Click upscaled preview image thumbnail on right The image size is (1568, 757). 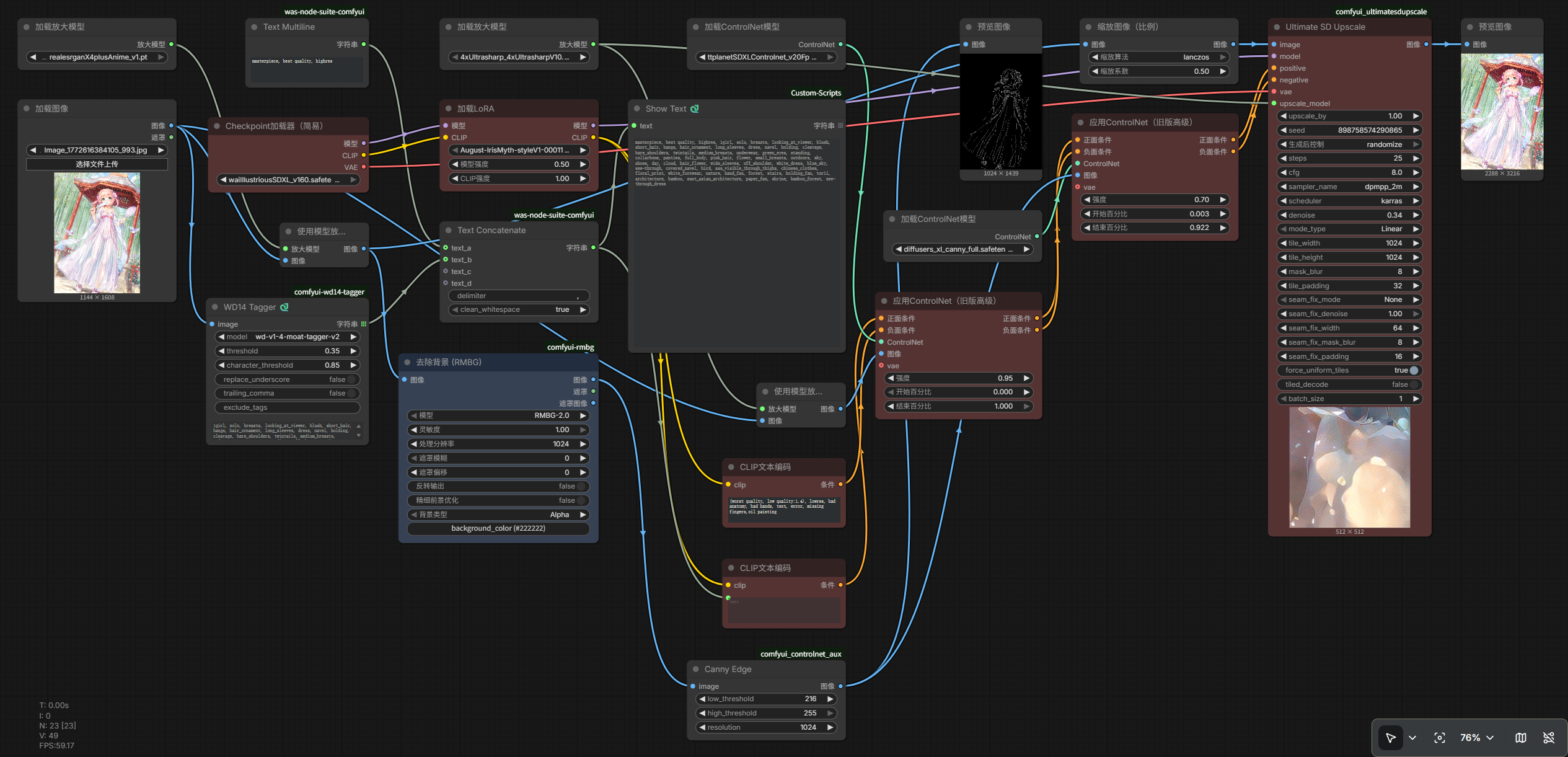click(1502, 112)
